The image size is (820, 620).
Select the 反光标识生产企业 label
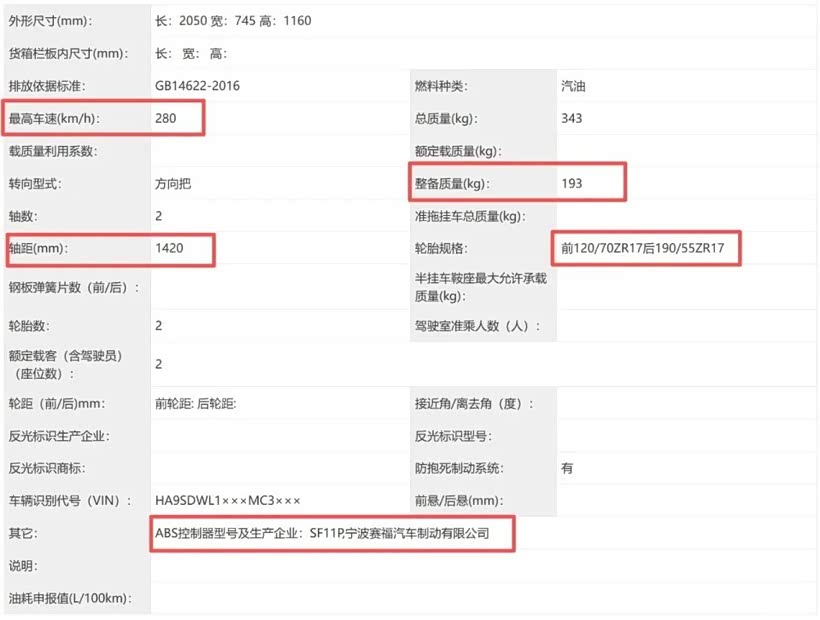[x=59, y=436]
